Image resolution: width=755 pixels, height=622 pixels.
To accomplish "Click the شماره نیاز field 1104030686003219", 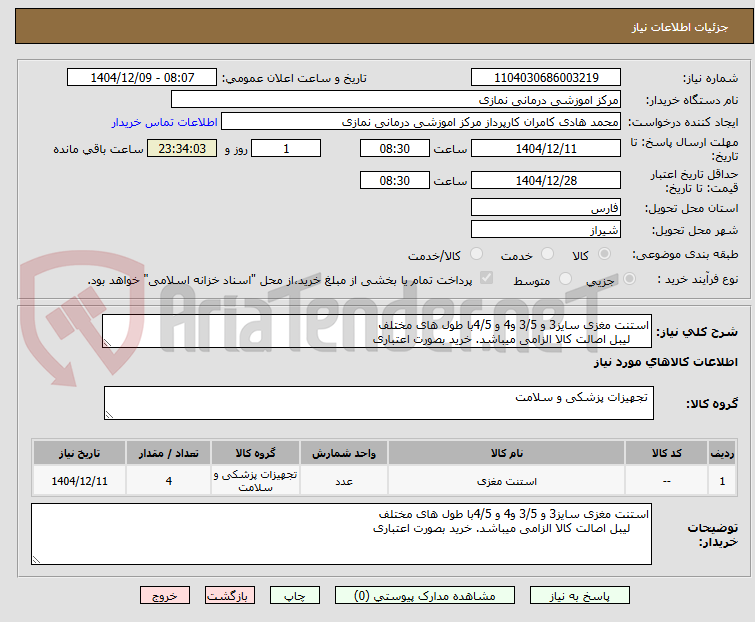I will click(x=546, y=78).
